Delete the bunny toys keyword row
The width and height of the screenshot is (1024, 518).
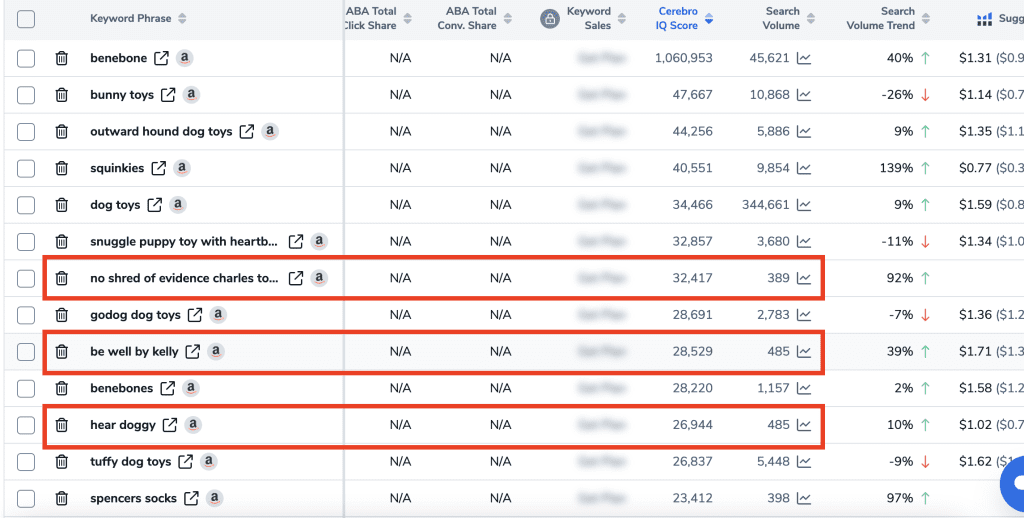click(61, 95)
